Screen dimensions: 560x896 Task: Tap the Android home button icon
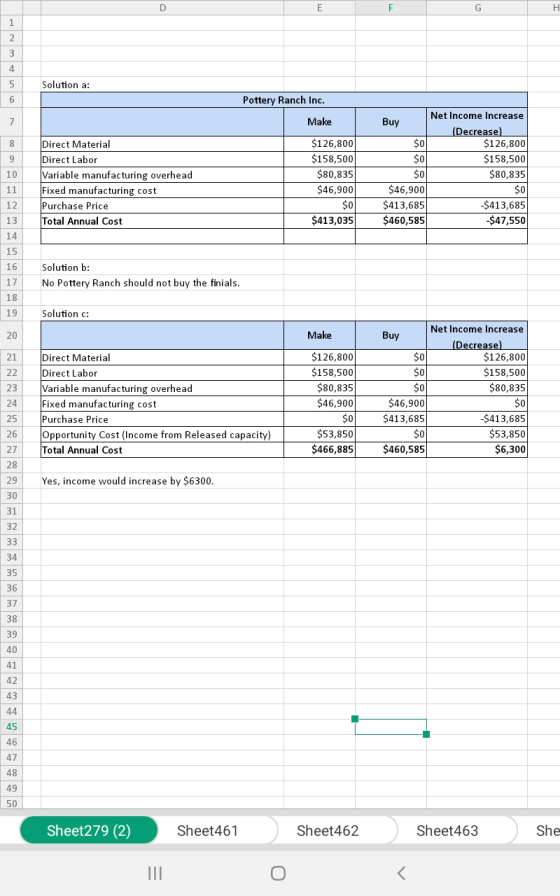(278, 873)
